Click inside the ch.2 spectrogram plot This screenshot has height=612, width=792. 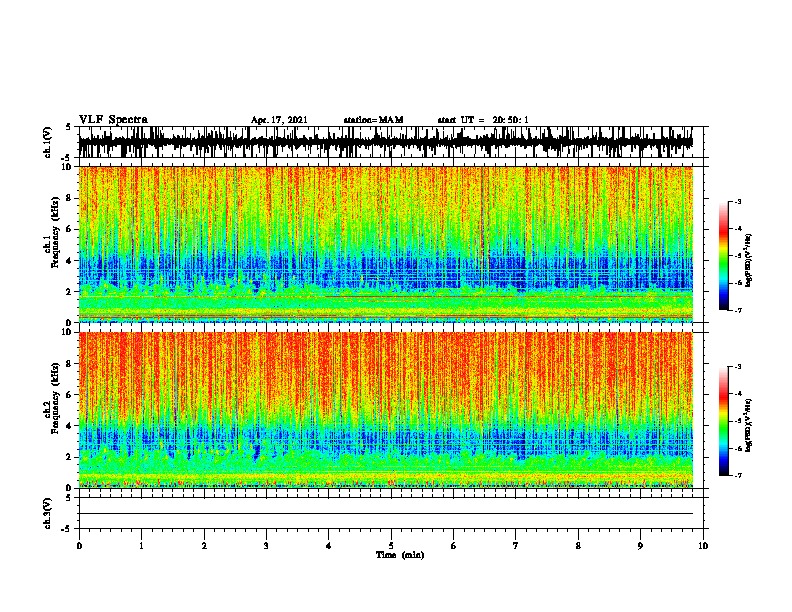pos(385,410)
